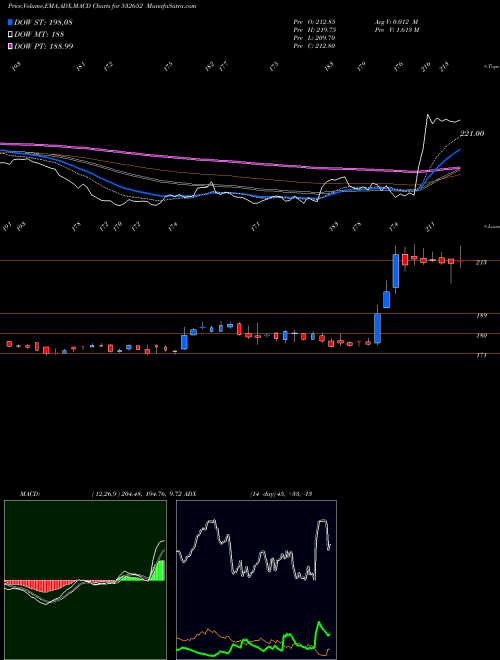Click the magenta DOW PT legend swatch
The height and width of the screenshot is (660, 500).
pos(10,46)
